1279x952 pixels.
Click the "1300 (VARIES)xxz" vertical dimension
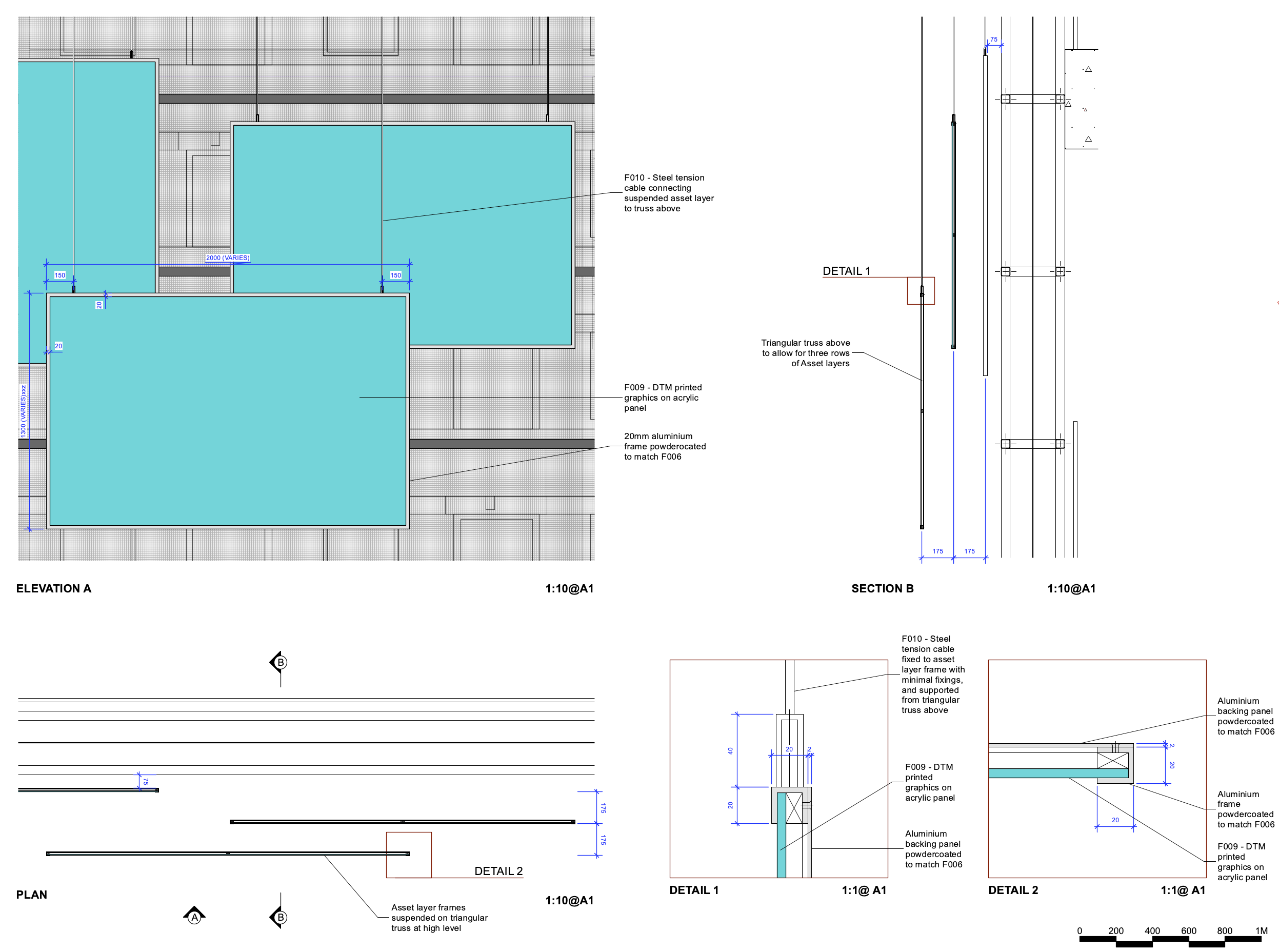pos(23,411)
